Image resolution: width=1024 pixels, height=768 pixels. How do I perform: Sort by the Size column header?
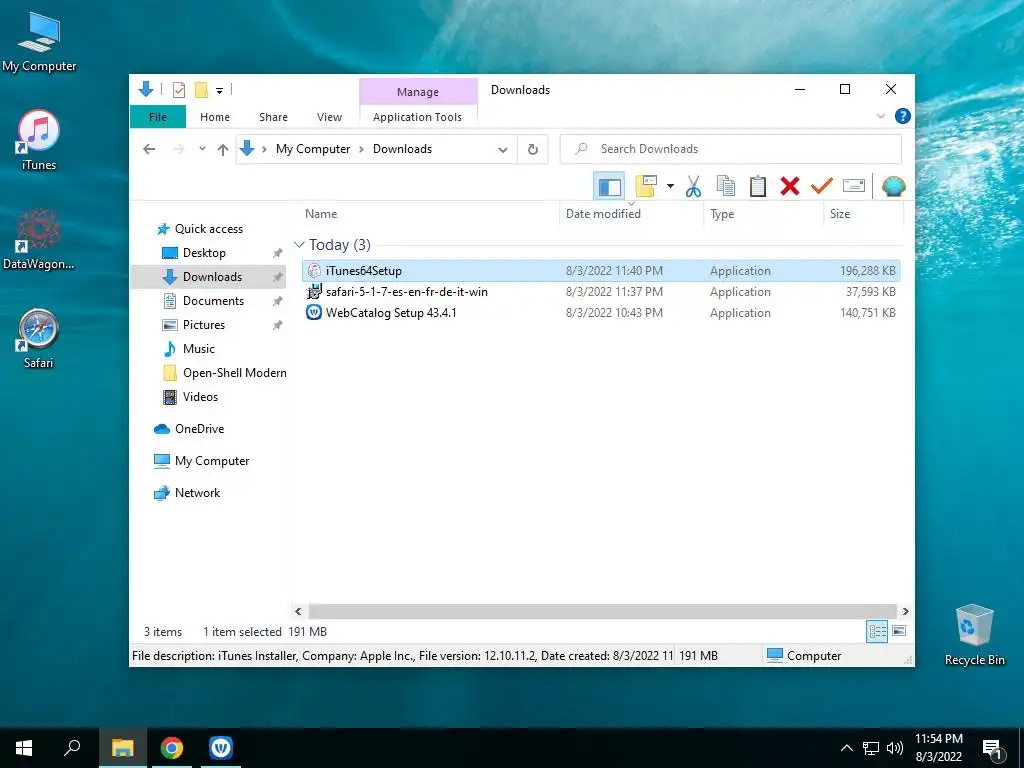863,214
